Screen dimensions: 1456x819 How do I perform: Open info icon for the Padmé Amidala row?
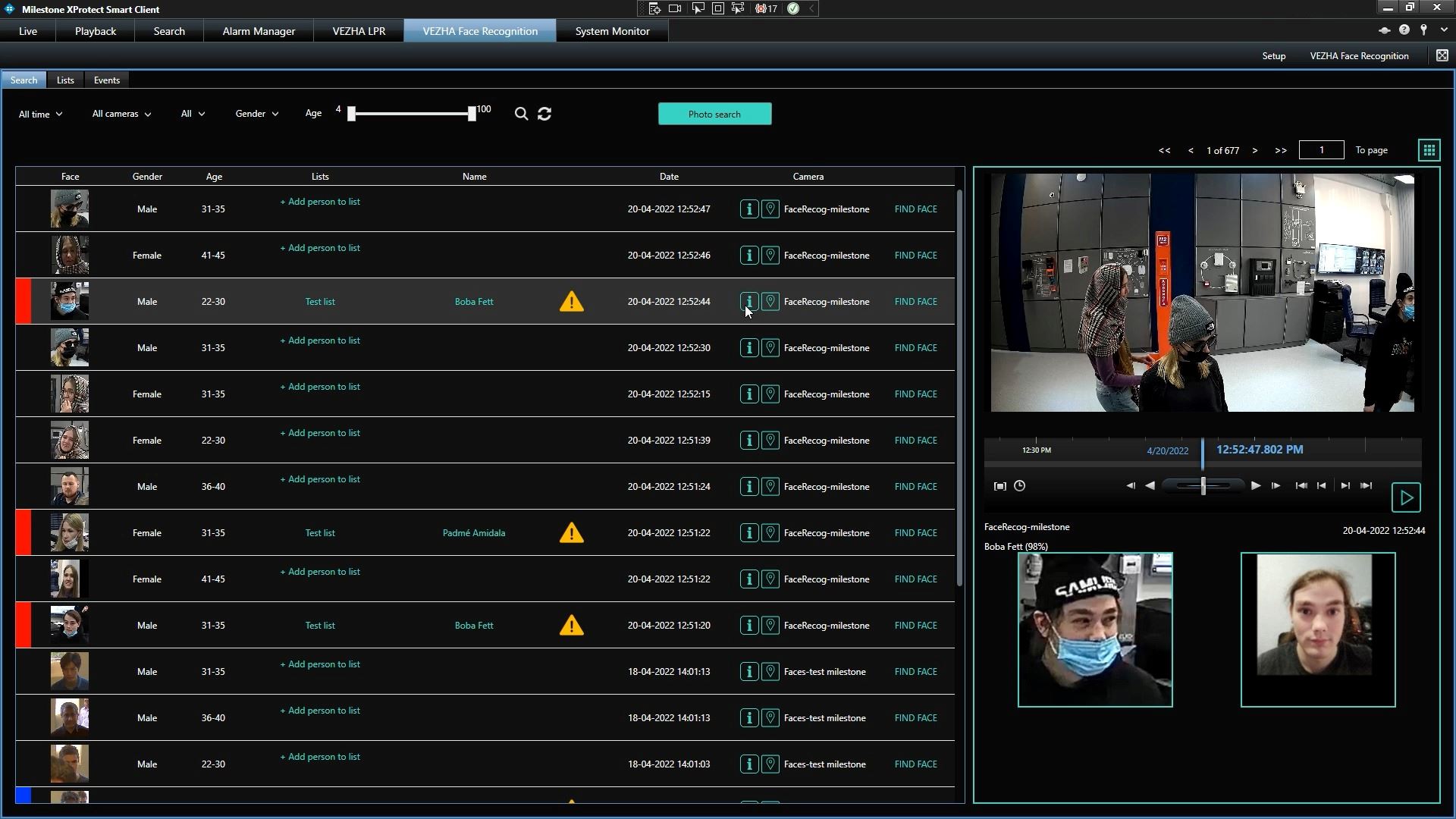click(749, 533)
